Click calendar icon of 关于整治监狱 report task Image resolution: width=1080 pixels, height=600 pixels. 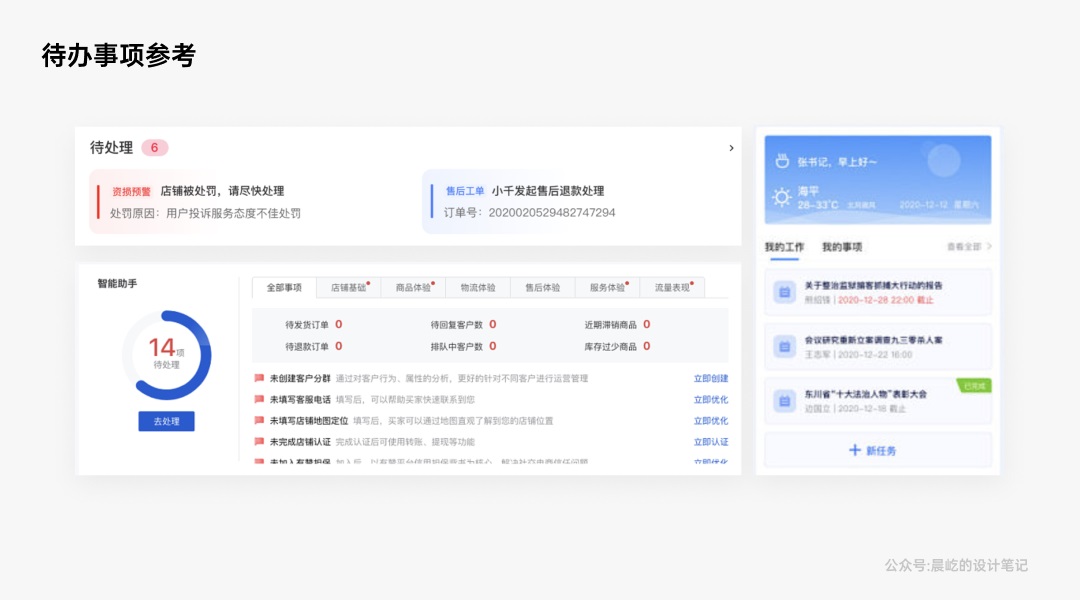pos(785,292)
